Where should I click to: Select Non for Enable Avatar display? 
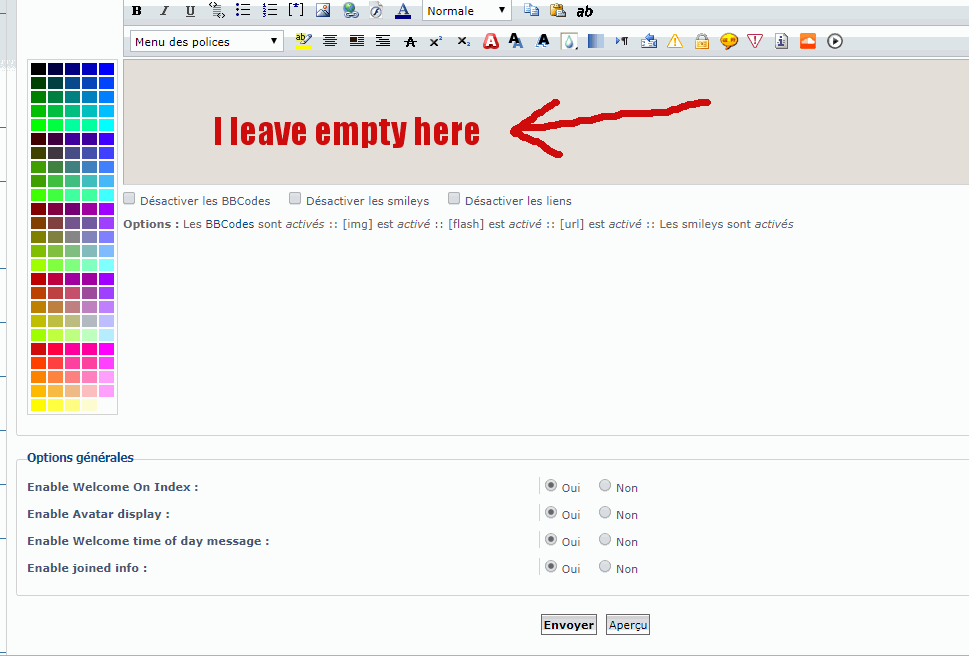point(605,513)
